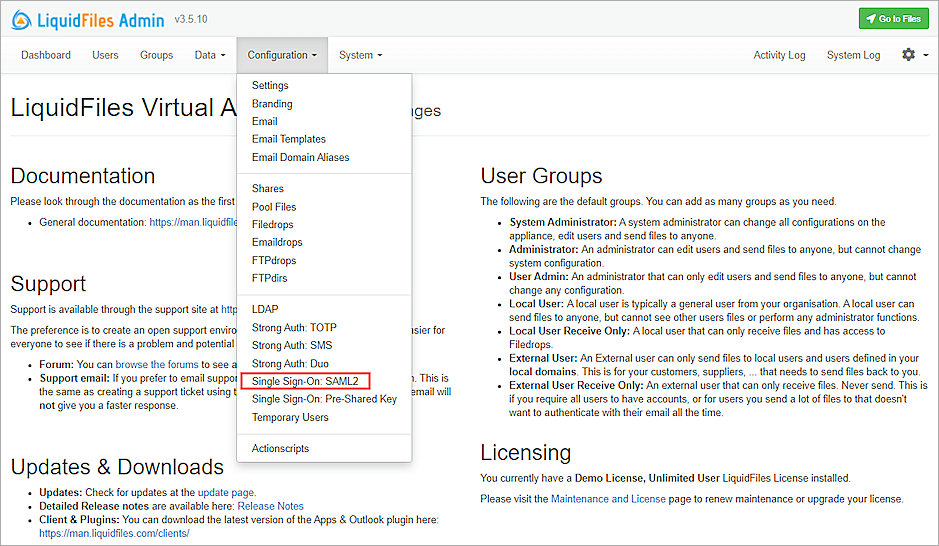Open the System Log link
The image size is (939, 546).
[x=853, y=55]
